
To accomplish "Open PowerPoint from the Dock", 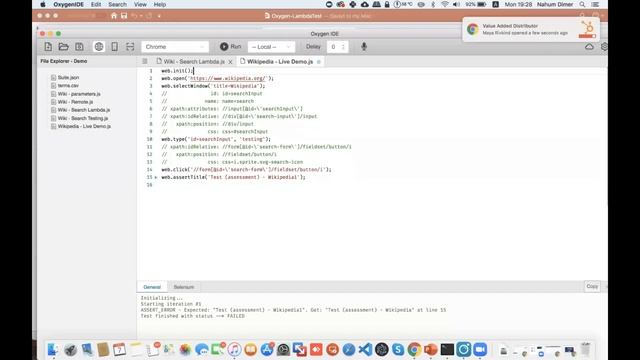I will (431, 349).
